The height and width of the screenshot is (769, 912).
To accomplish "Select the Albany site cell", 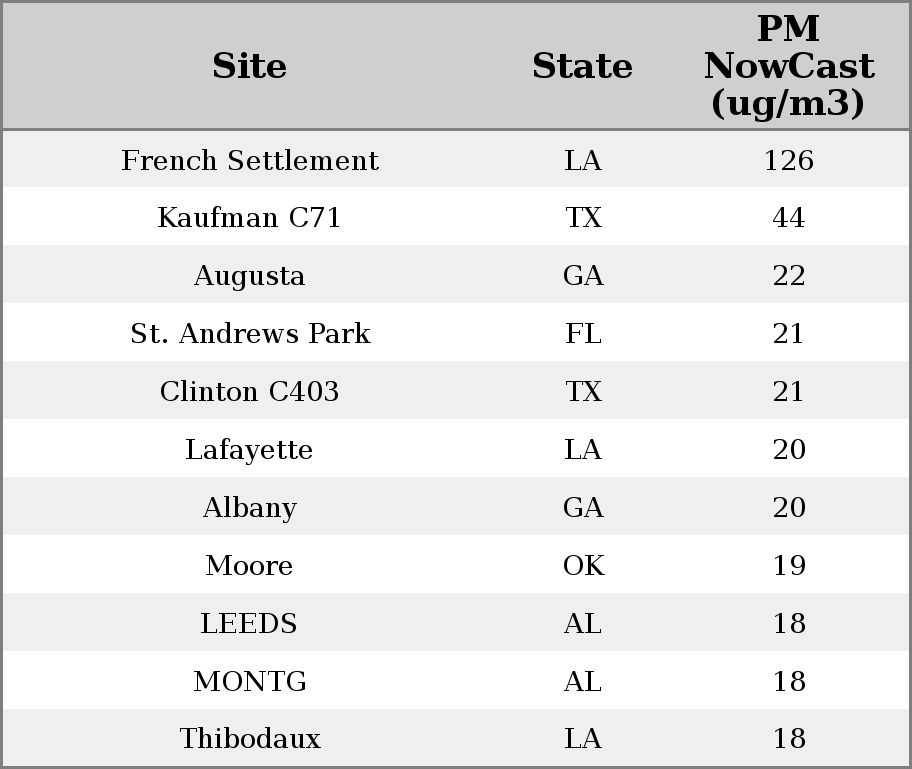I will click(x=249, y=508).
